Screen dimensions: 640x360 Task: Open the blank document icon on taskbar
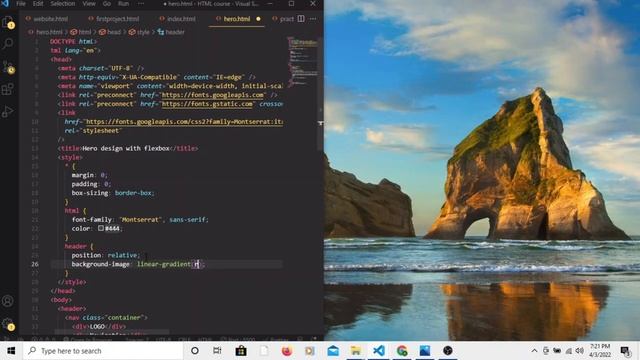[264, 351]
